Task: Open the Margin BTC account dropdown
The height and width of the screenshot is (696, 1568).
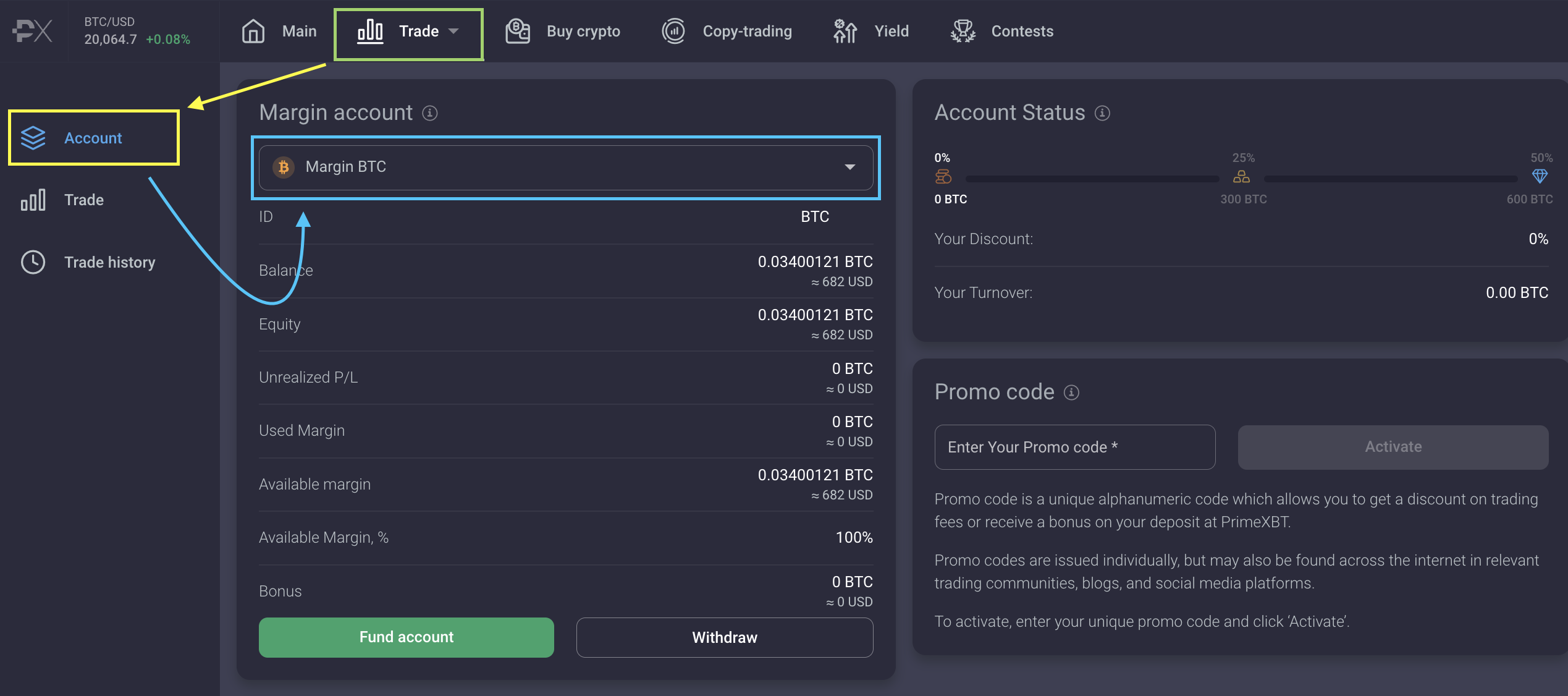Action: (566, 168)
